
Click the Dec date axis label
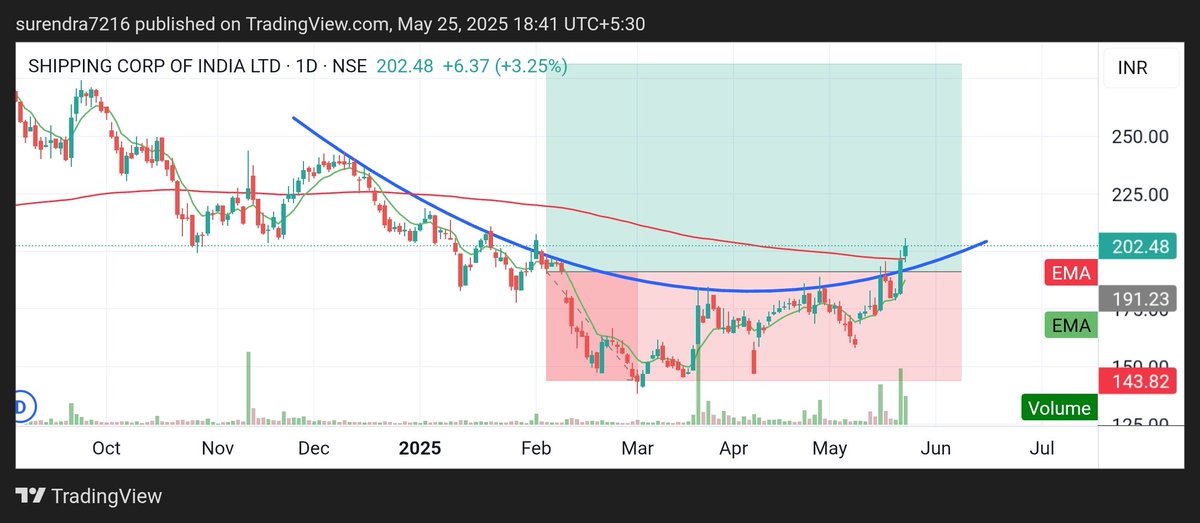[x=314, y=448]
